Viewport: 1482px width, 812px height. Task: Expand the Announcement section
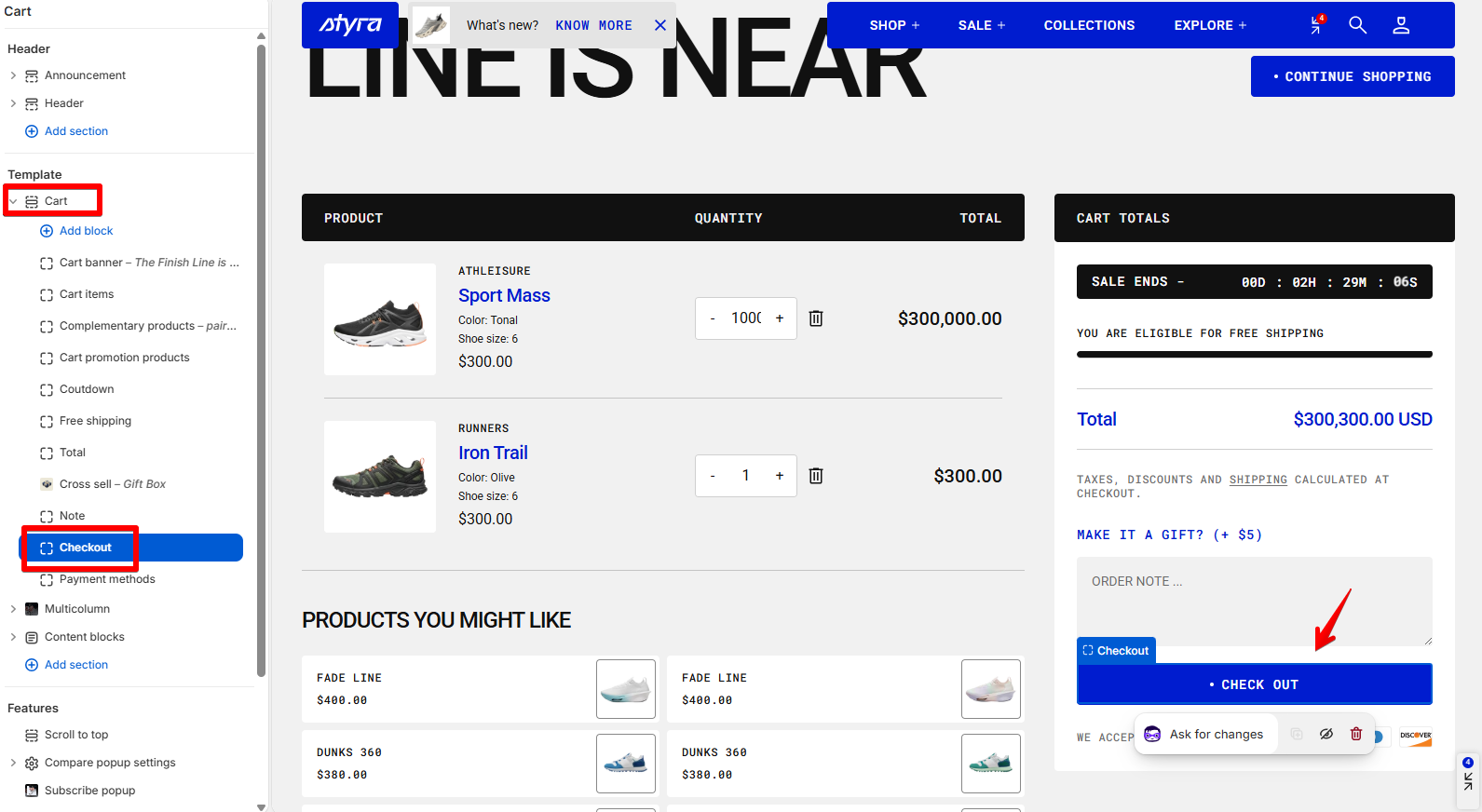tap(13, 75)
